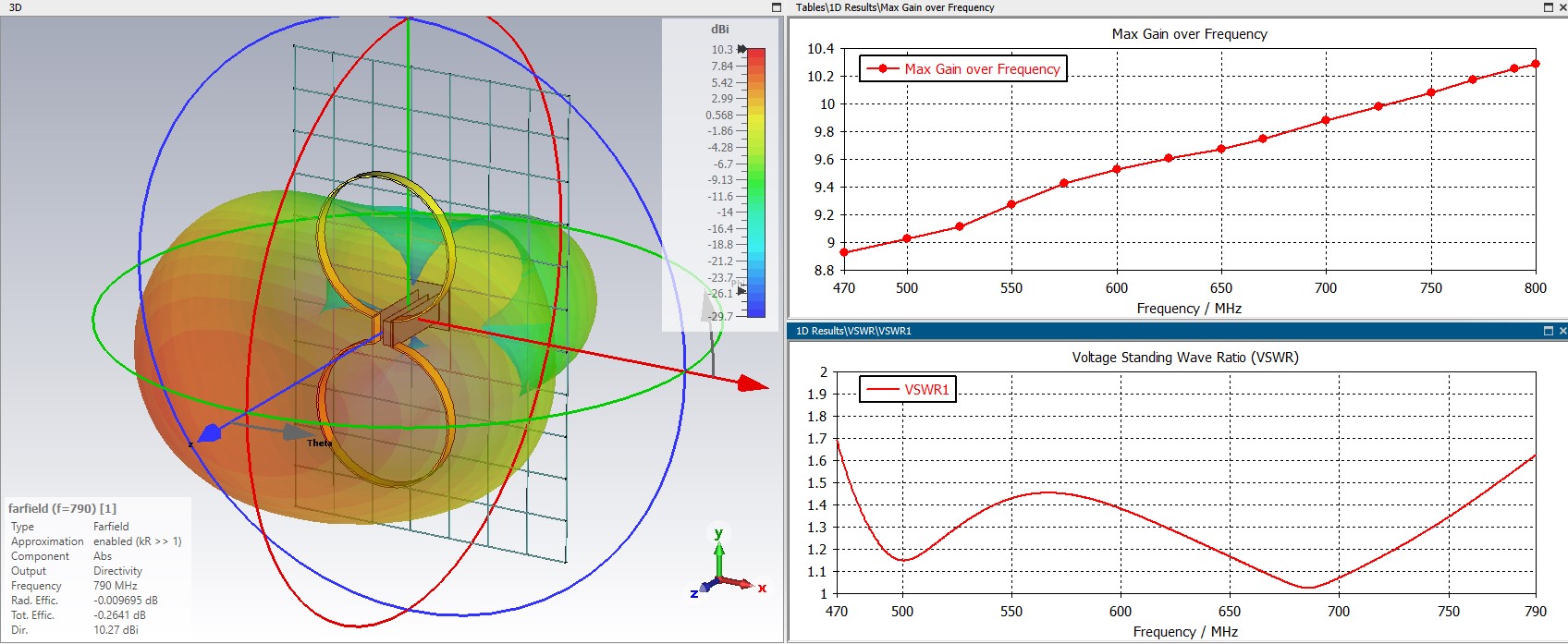The width and height of the screenshot is (1568, 644).
Task: Maximize the 3D view window
Action: [776, 7]
